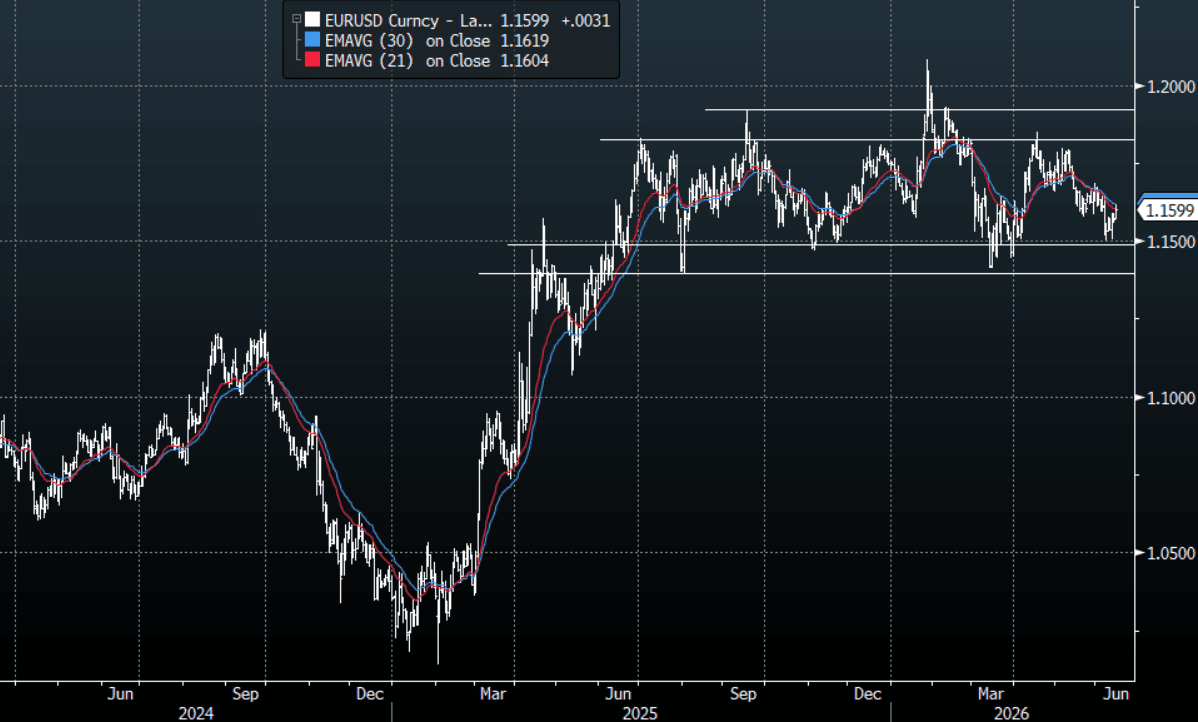This screenshot has height=722, width=1198.
Task: Click the 2024 year label on time axis
Action: [196, 714]
